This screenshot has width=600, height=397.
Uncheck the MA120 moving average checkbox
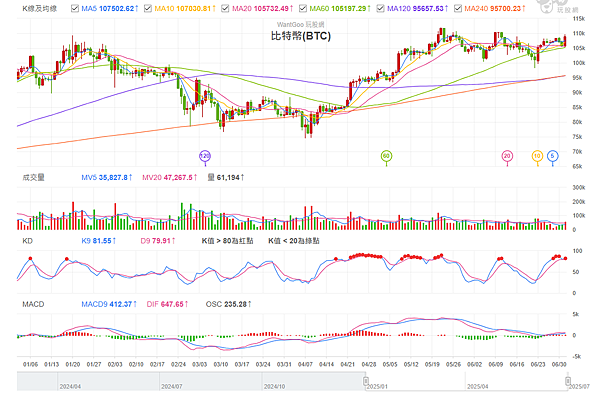click(380, 8)
